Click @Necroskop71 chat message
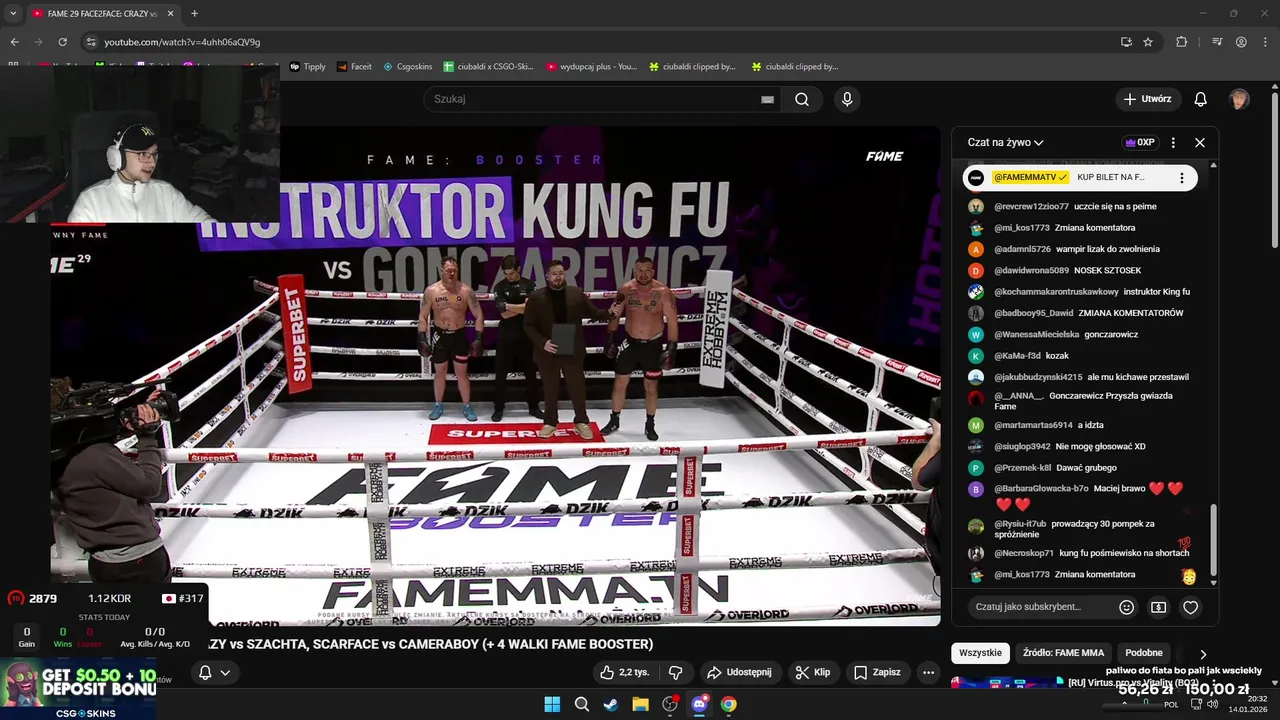 1080,553
